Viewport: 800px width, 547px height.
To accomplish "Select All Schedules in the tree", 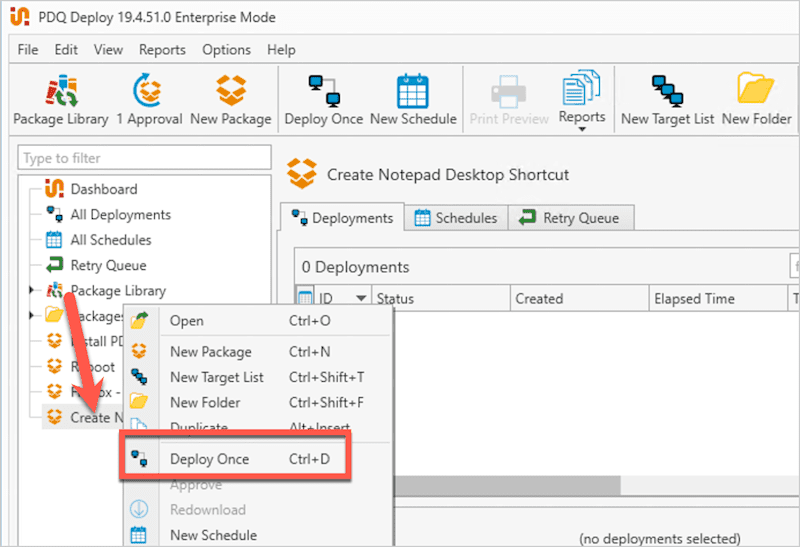I will point(111,240).
